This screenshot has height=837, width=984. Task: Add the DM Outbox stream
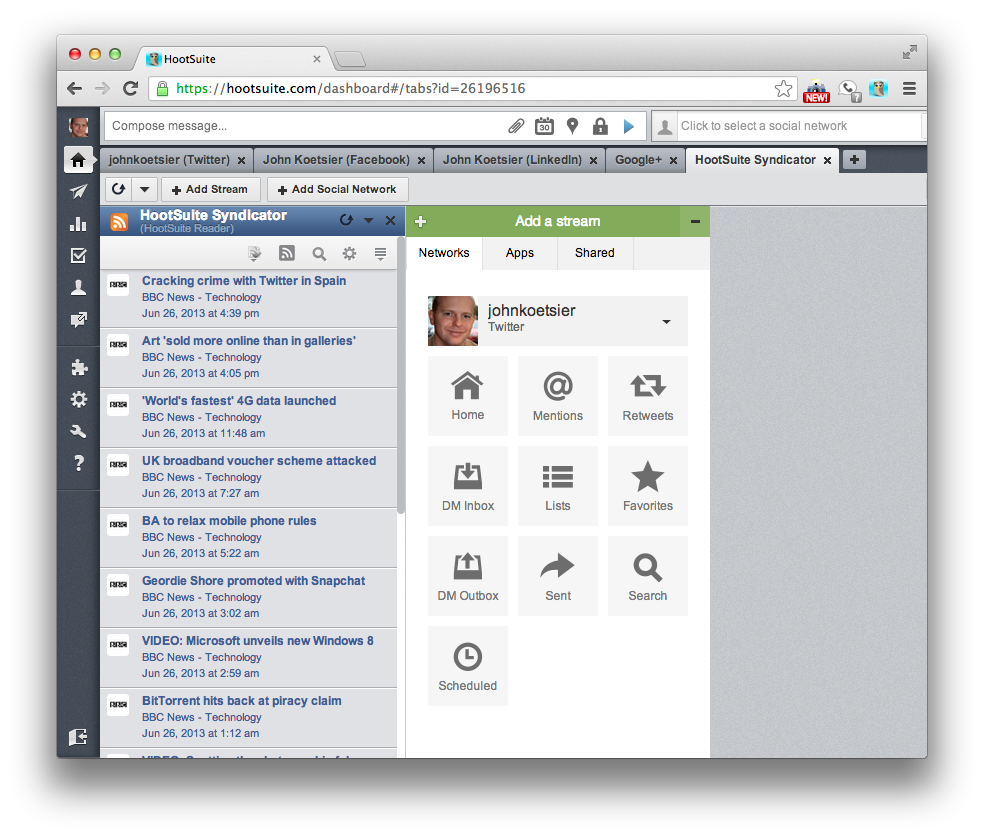468,576
